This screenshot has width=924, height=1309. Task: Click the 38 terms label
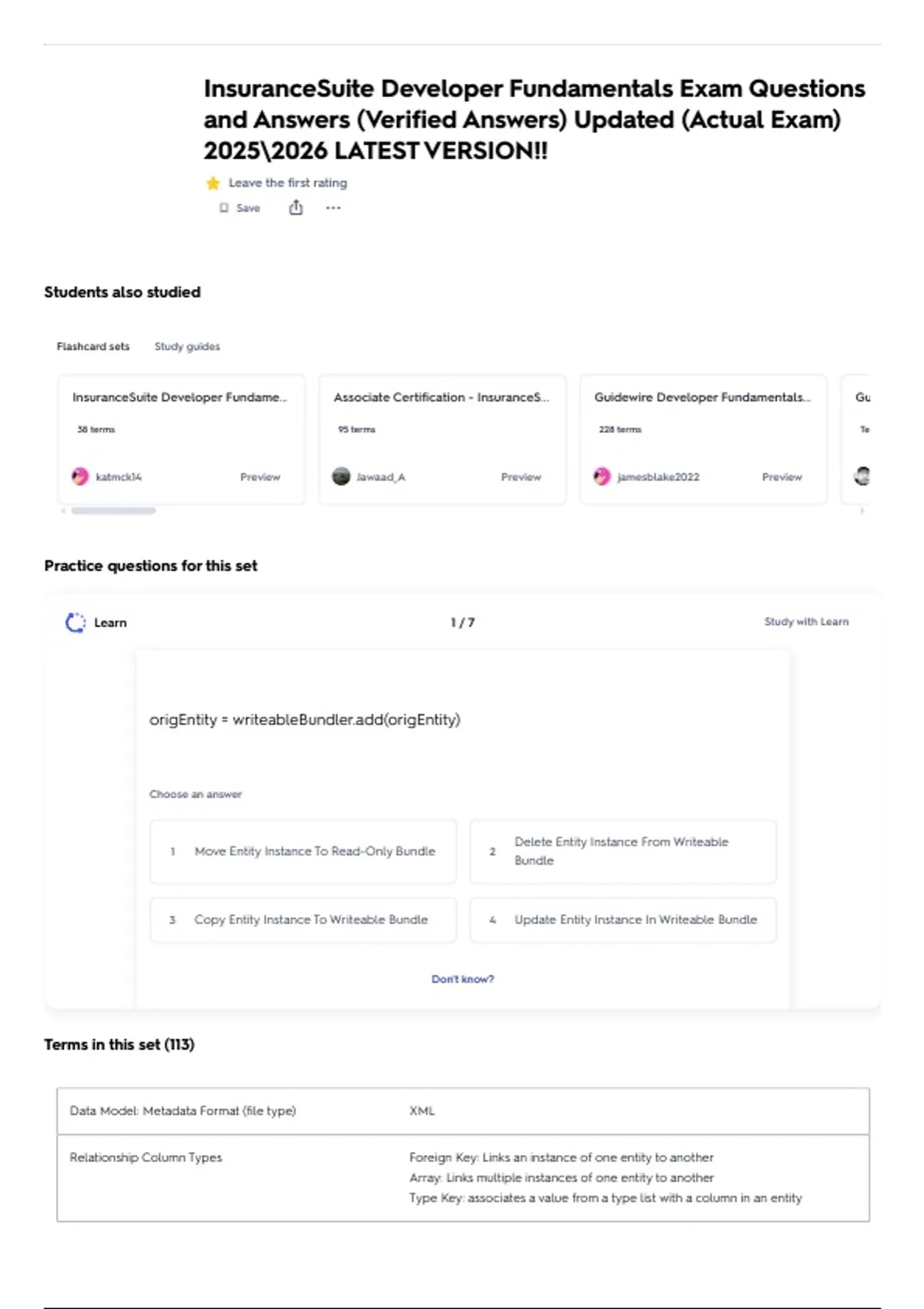click(x=95, y=430)
